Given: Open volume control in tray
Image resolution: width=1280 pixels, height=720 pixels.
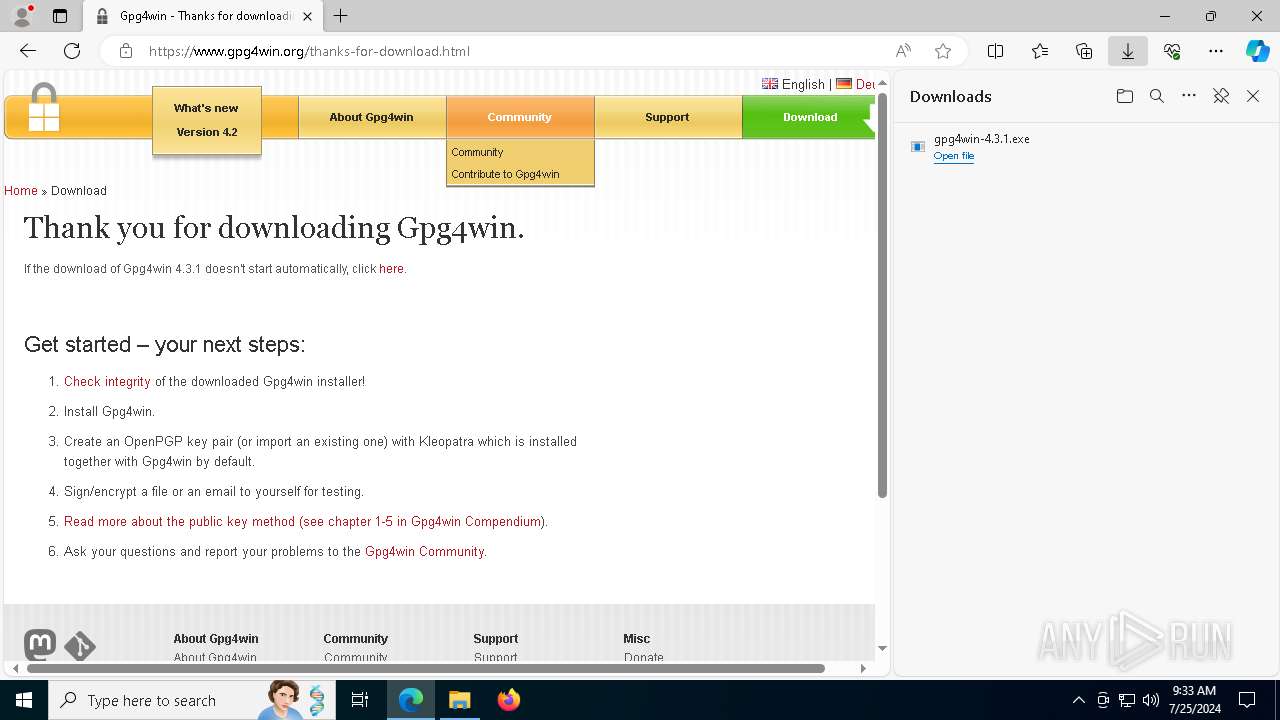Looking at the screenshot, I should point(1151,700).
